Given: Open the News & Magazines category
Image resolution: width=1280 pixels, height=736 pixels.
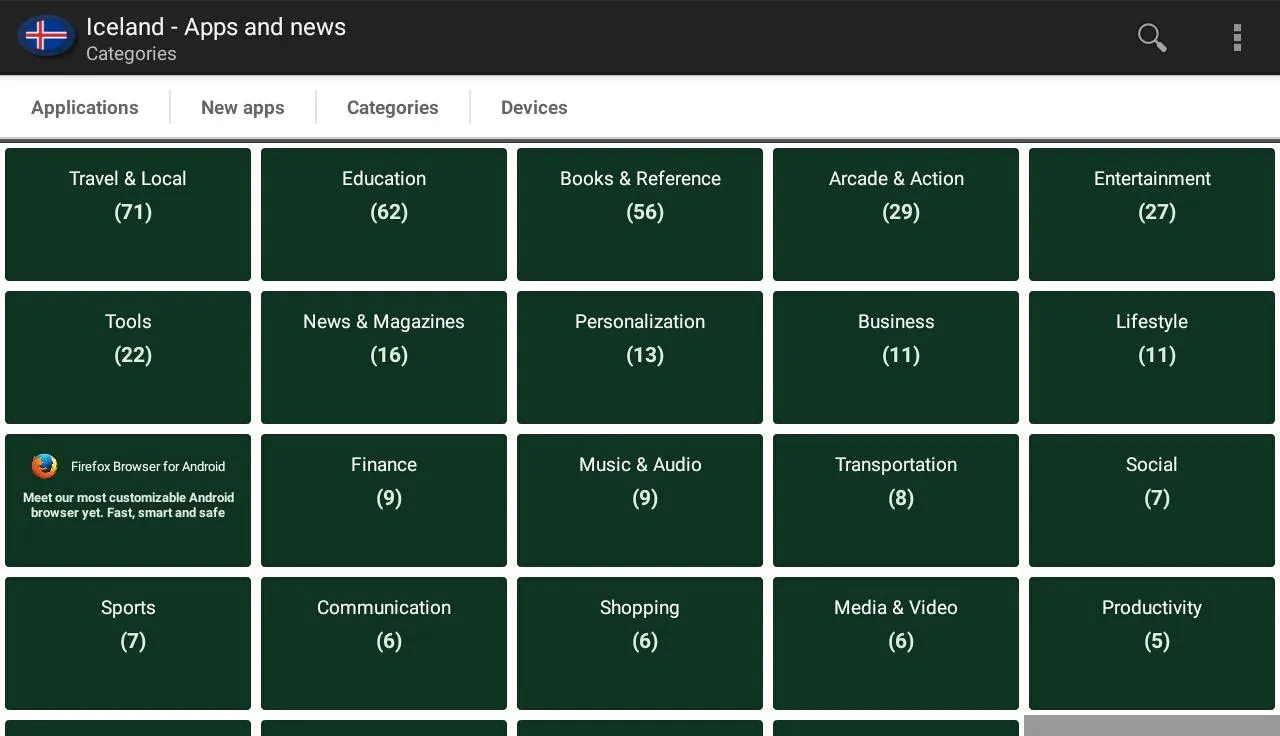Looking at the screenshot, I should coord(384,357).
